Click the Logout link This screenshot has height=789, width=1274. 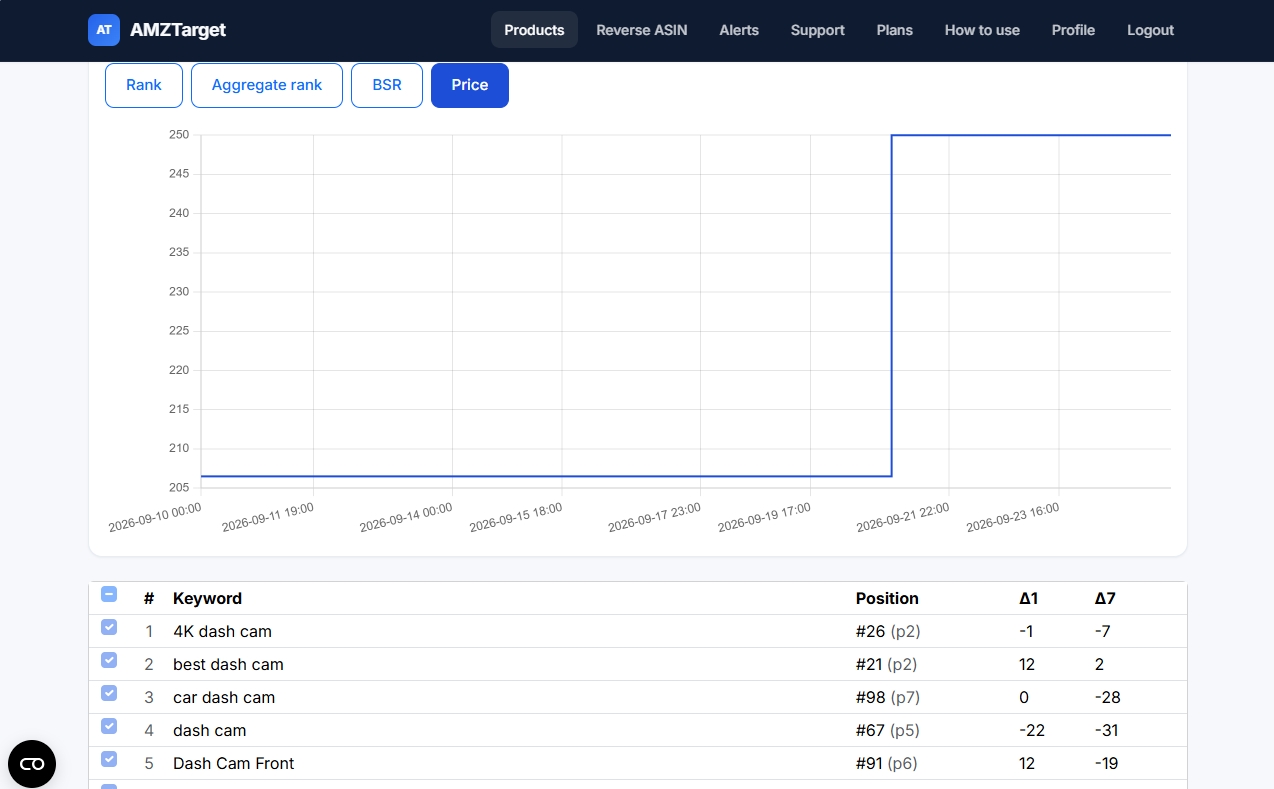[1150, 30]
